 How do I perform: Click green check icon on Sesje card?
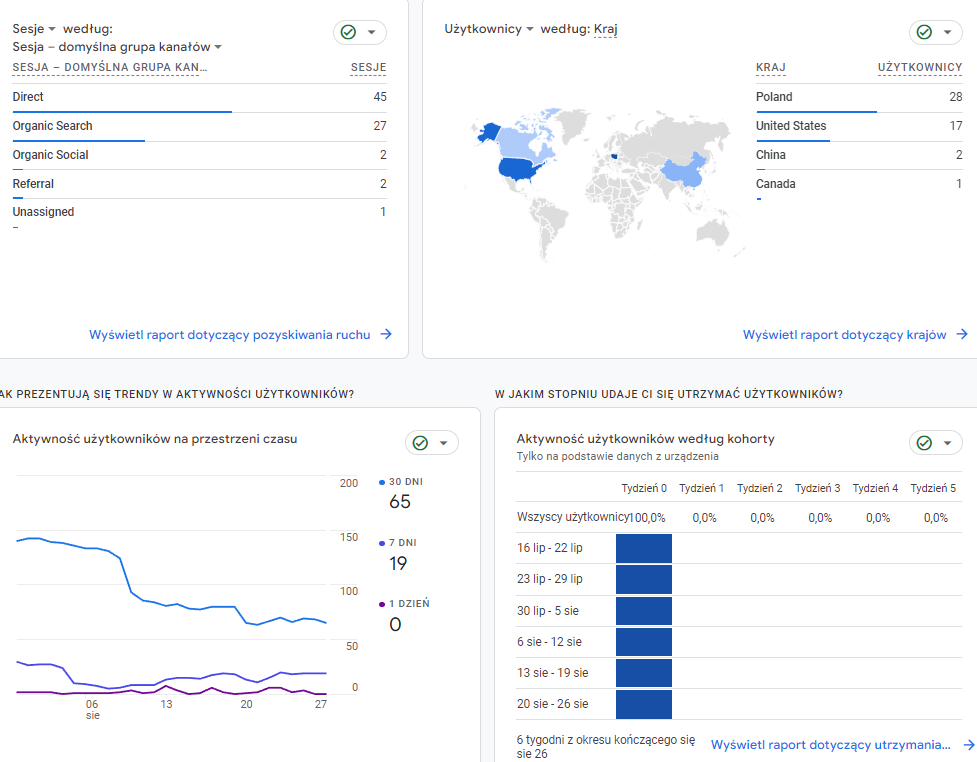click(x=348, y=32)
